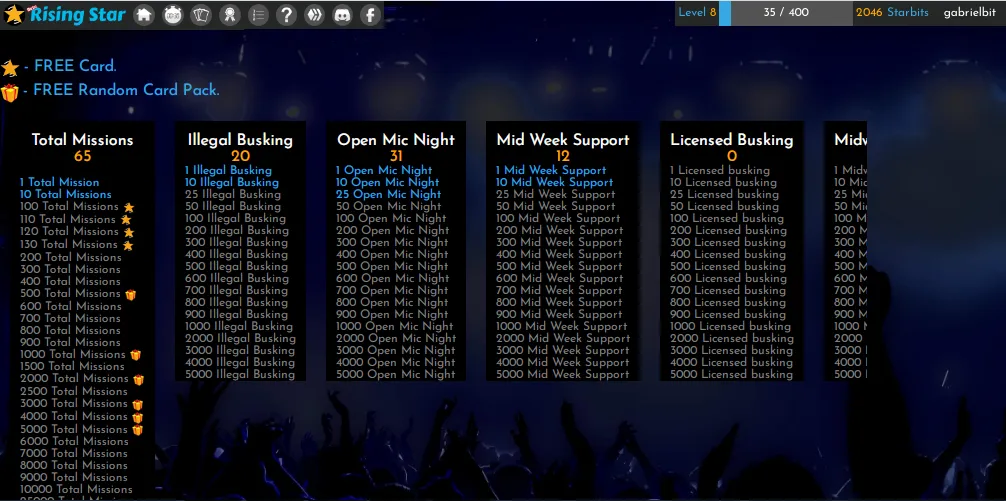This screenshot has height=501, width=1006.
Task: Go to the Home page icon
Action: pos(144,15)
